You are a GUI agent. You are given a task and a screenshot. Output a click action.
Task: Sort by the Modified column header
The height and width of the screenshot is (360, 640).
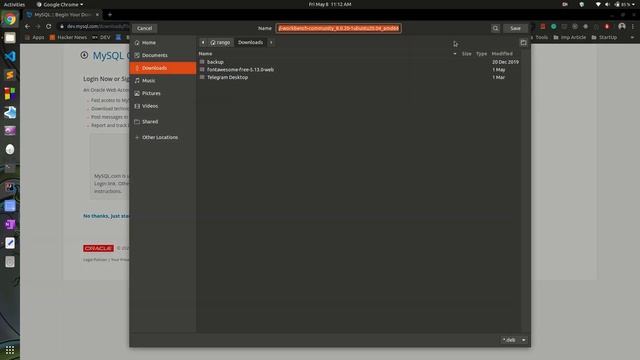click(x=502, y=53)
